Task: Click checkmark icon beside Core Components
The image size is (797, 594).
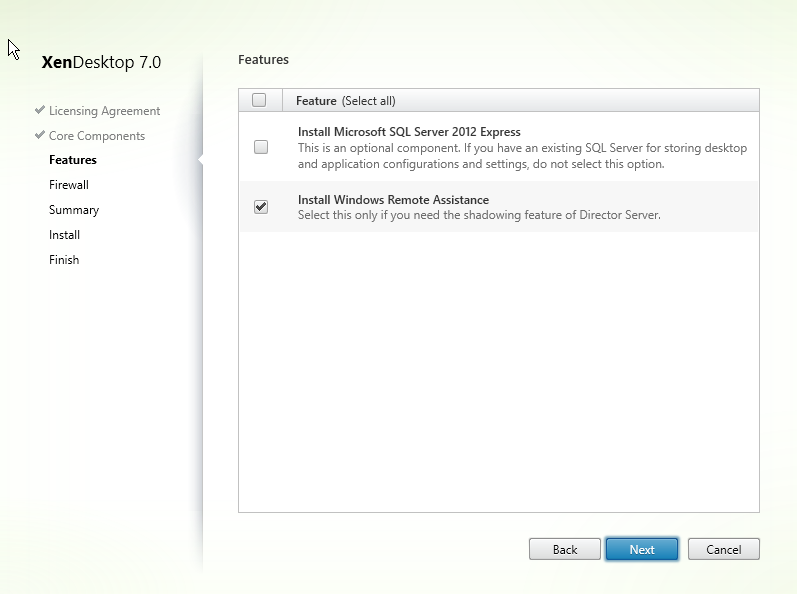Action: [x=40, y=135]
